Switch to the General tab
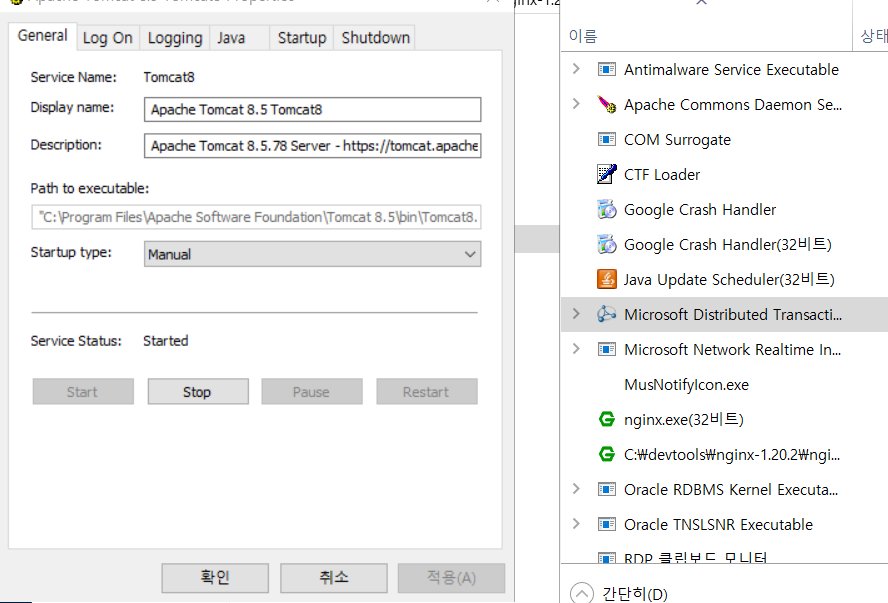 pos(42,36)
